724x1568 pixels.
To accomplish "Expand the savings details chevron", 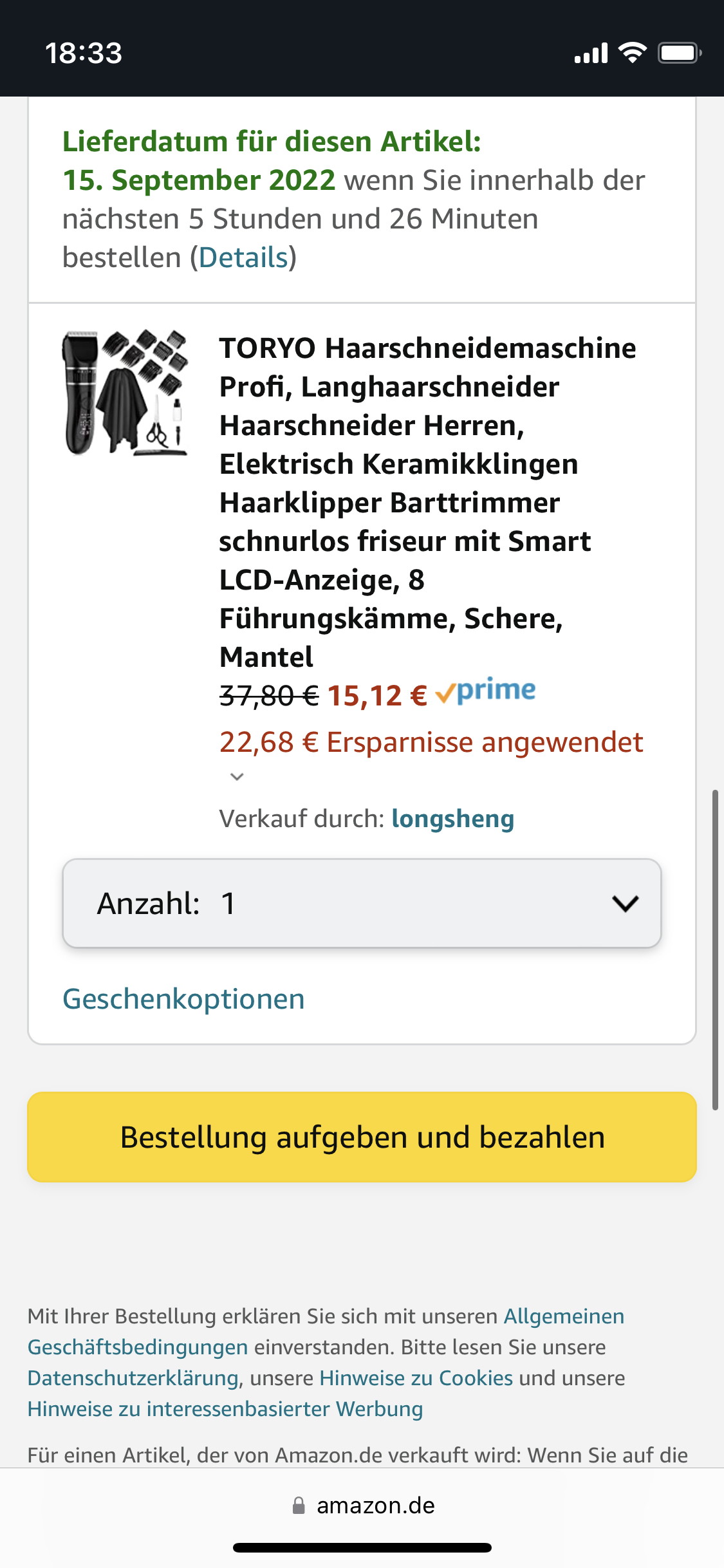I will 237,776.
